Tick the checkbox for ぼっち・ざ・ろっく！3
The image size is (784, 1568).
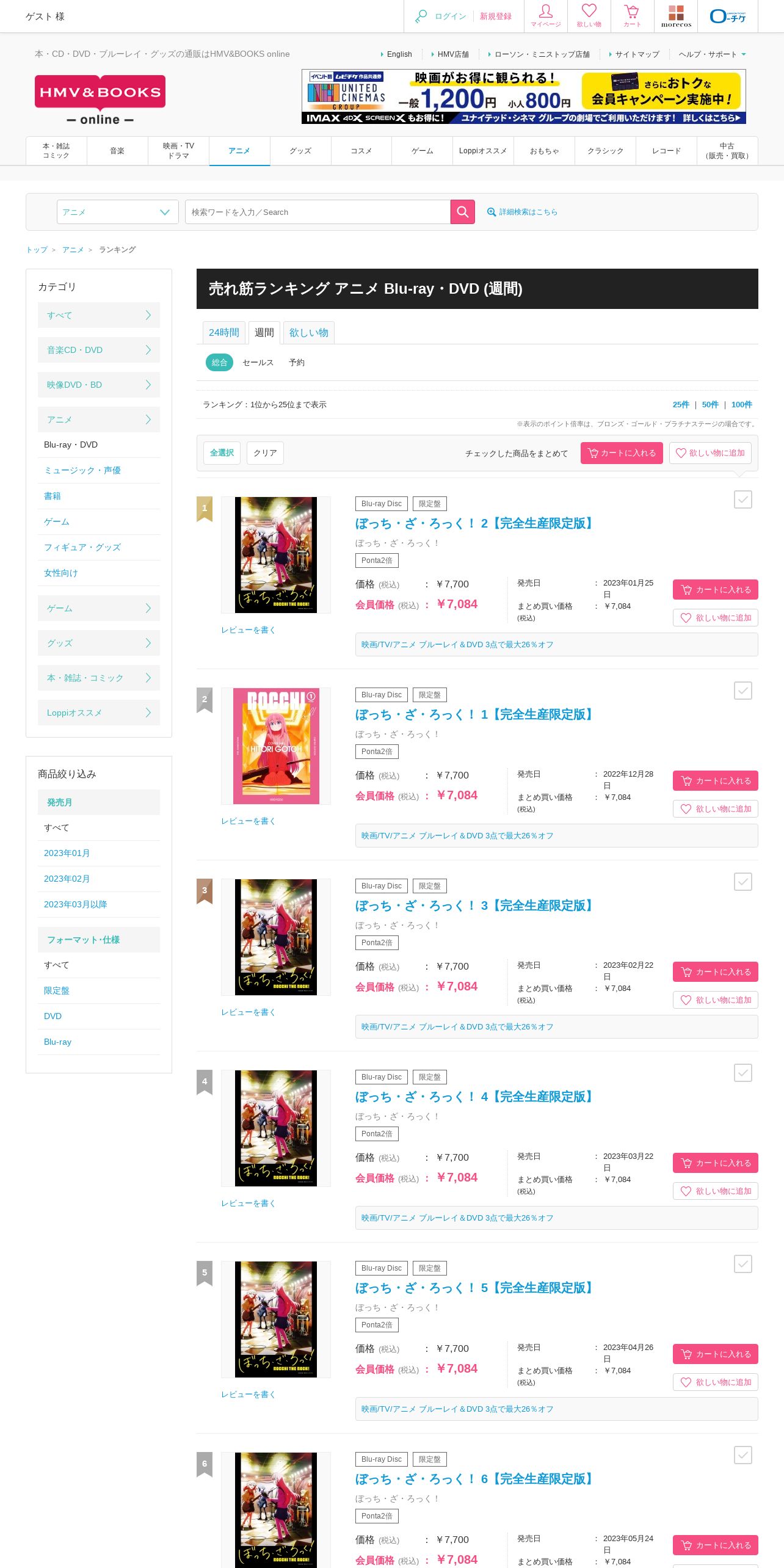pos(743,882)
